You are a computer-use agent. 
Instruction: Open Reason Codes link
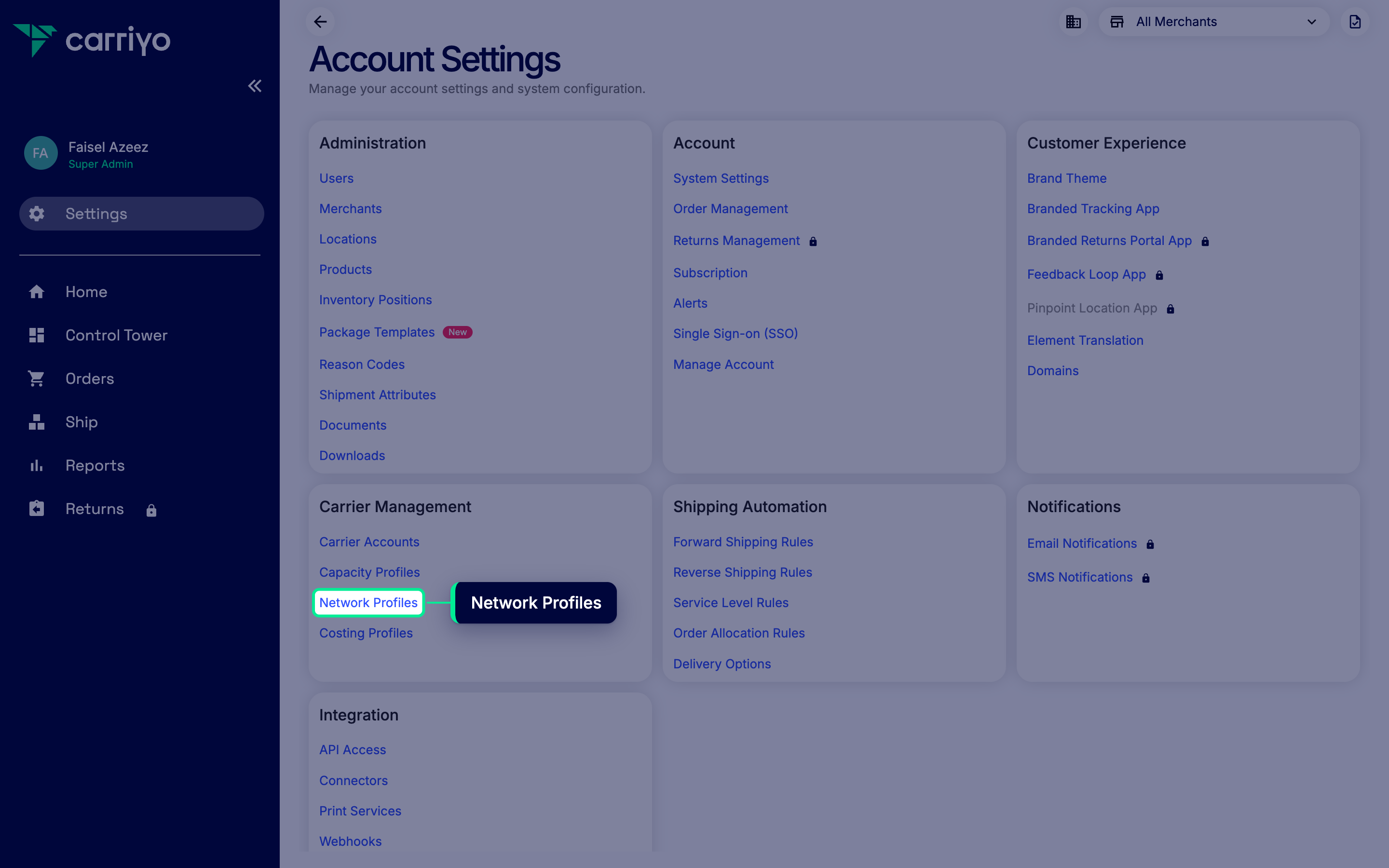pyautogui.click(x=362, y=364)
